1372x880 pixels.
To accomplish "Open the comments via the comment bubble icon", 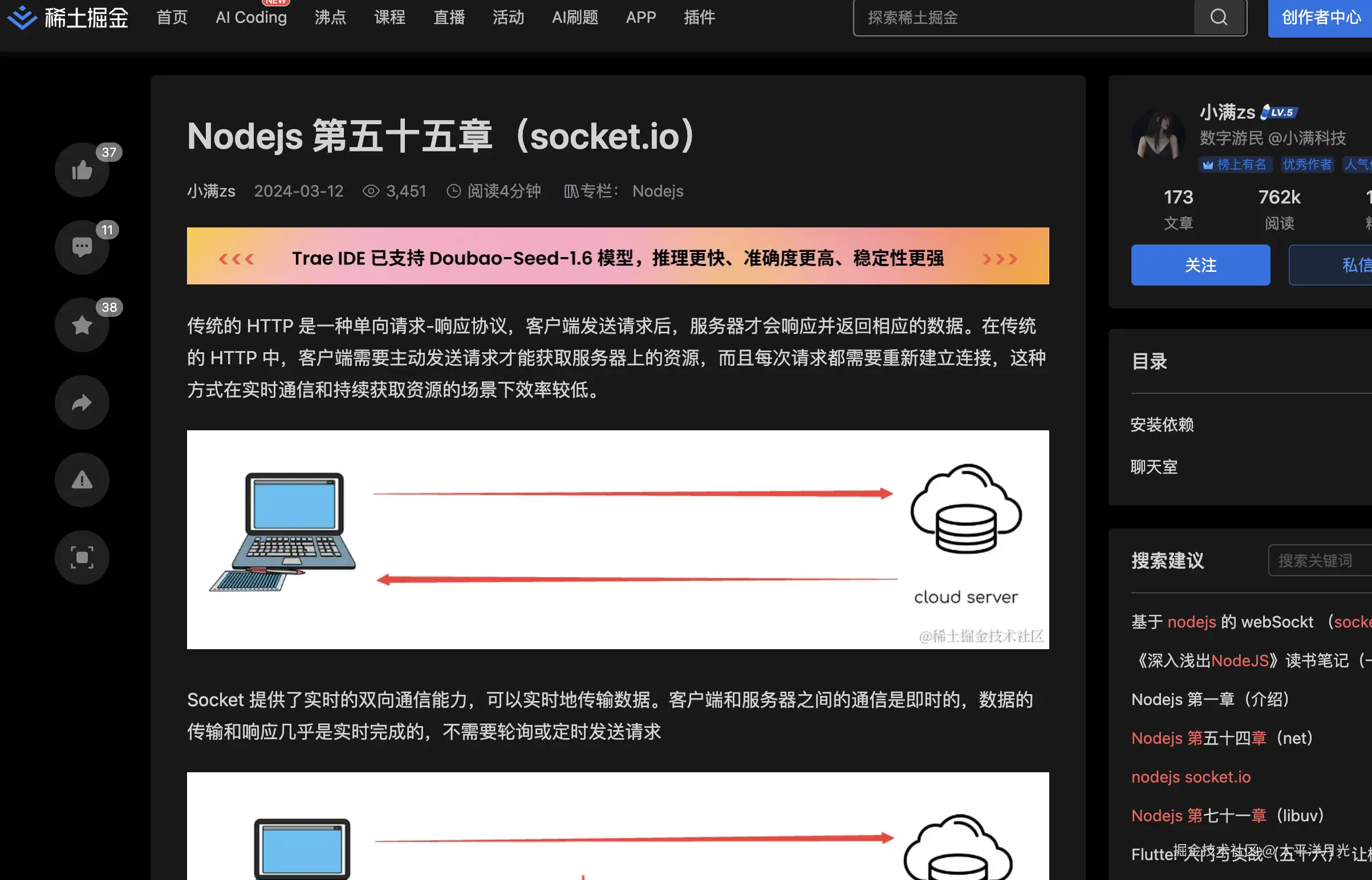I will point(82,247).
